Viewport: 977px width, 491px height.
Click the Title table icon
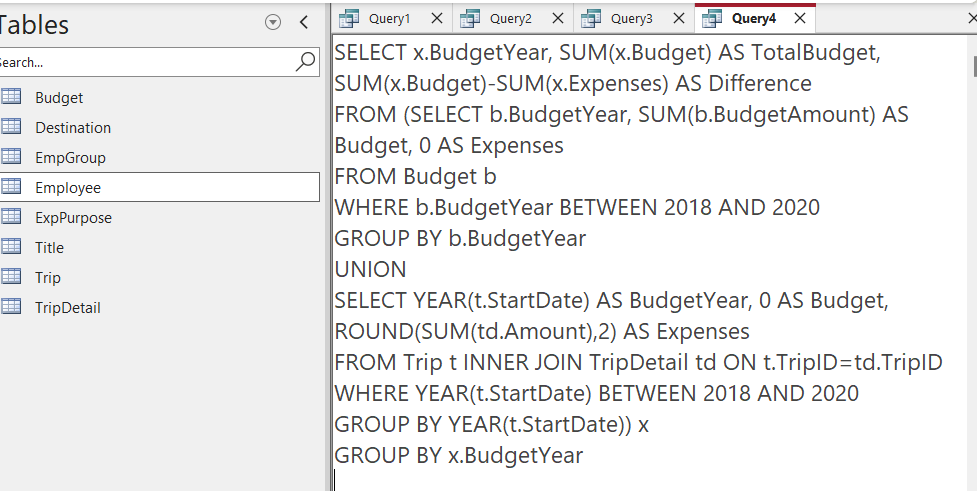11,247
